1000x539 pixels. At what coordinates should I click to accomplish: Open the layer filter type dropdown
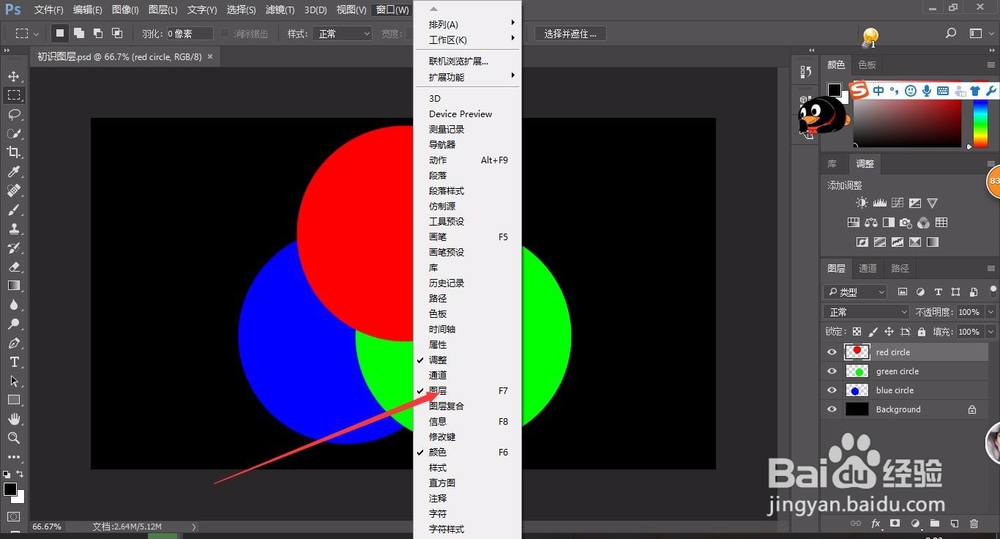pos(855,292)
